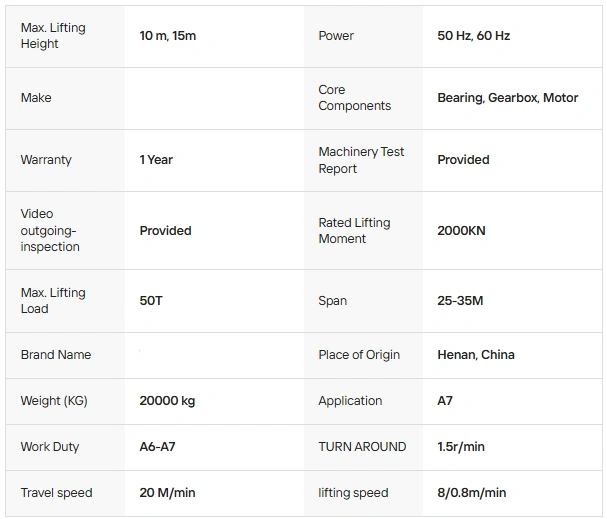The image size is (607, 519).
Task: Click the 'Henan, China' origin value
Action: [477, 355]
